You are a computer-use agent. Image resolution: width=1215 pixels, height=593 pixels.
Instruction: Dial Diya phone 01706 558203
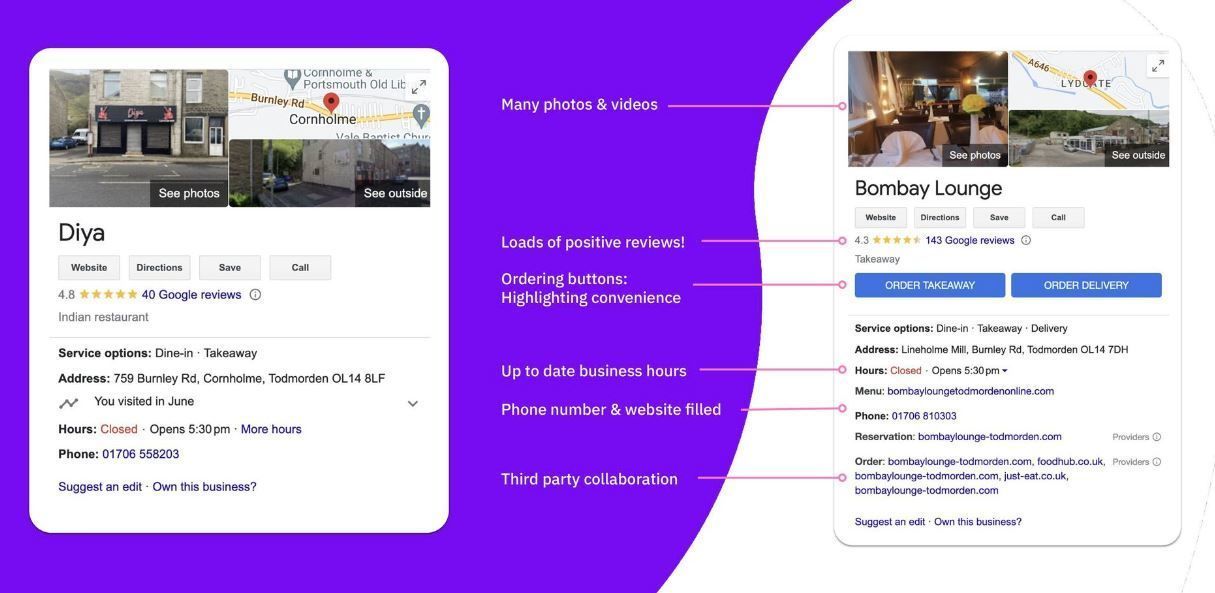(141, 454)
